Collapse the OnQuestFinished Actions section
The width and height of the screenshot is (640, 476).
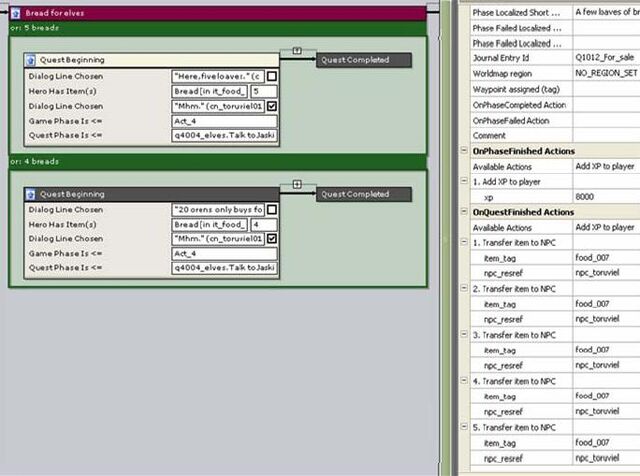(464, 211)
